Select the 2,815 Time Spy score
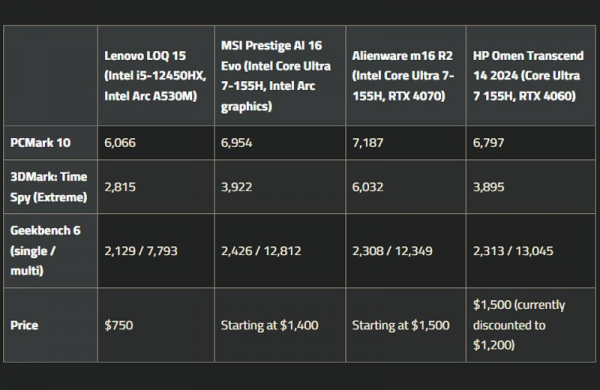Screen dimensions: 600x390 click(x=120, y=187)
